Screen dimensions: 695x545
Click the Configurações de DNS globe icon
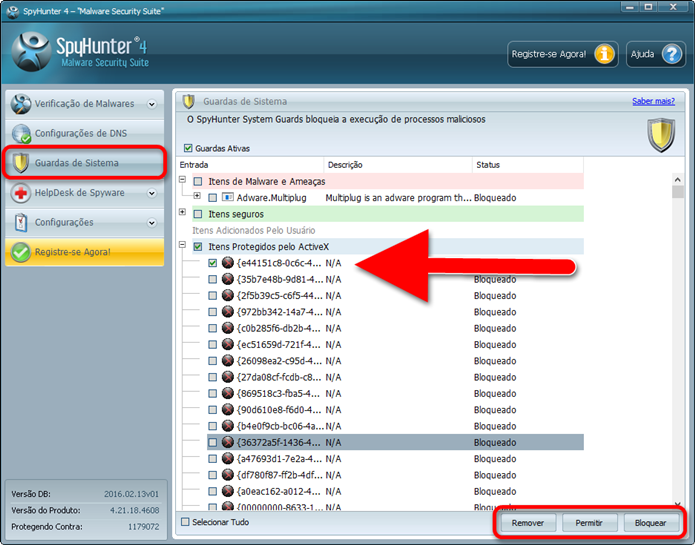pos(20,134)
